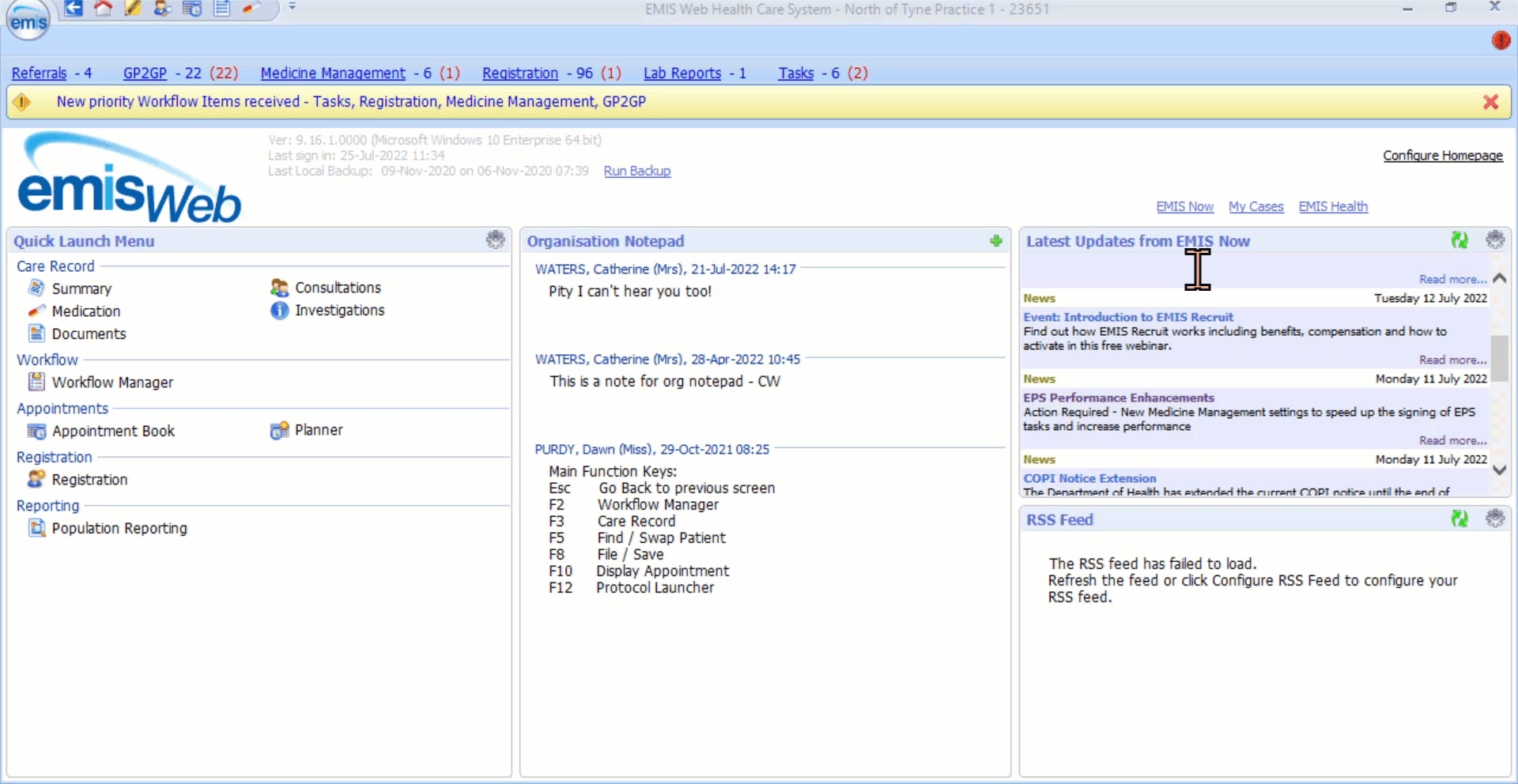Click the RSS feed failed to load message

(1252, 580)
